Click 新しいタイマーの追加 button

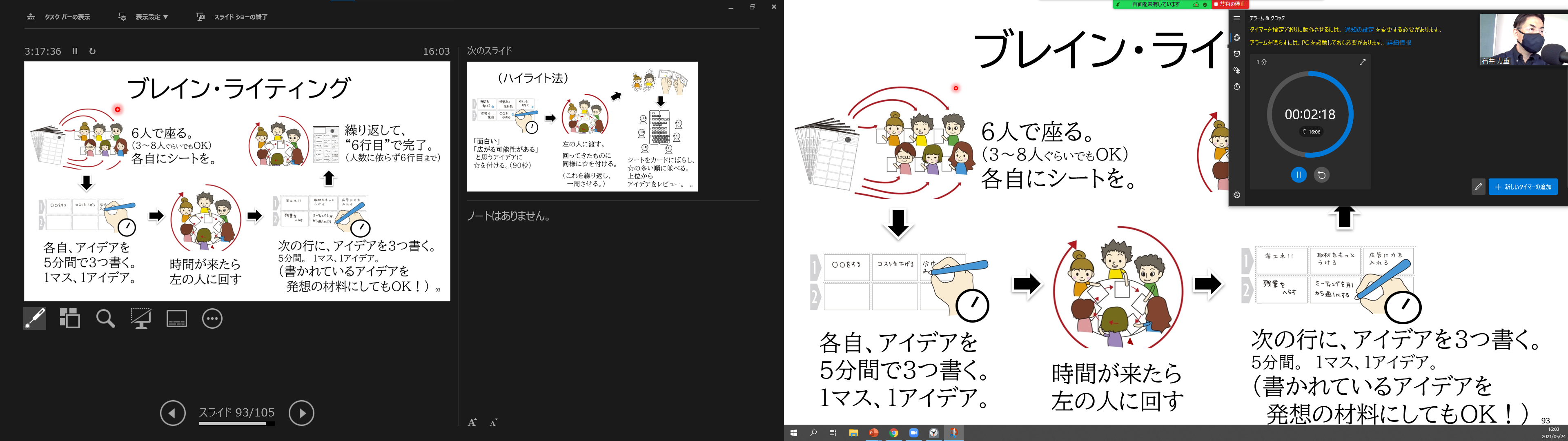coord(1523,187)
